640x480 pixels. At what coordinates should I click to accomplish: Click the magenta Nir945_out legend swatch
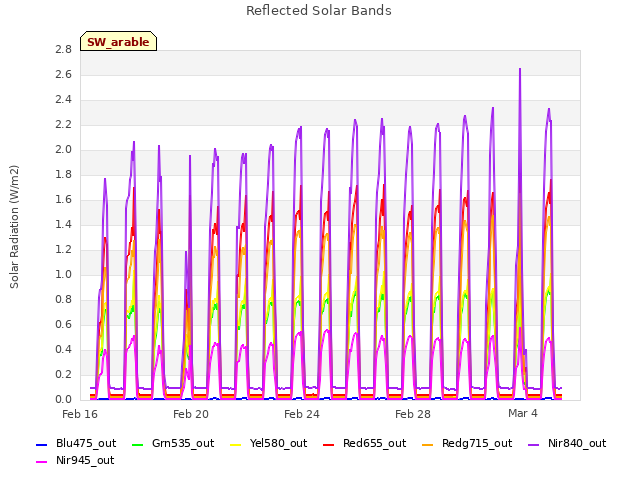click(x=42, y=462)
